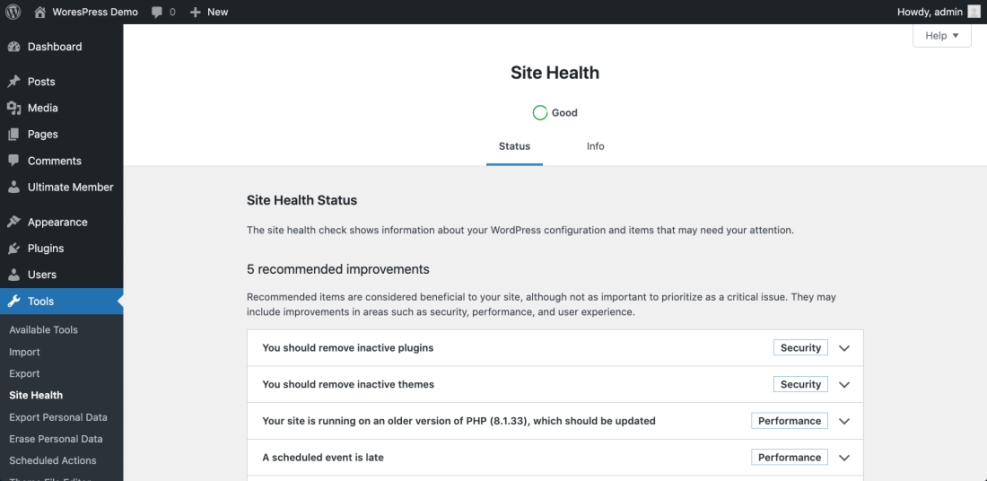Open the Export submenu link
987x481 pixels.
coord(25,374)
